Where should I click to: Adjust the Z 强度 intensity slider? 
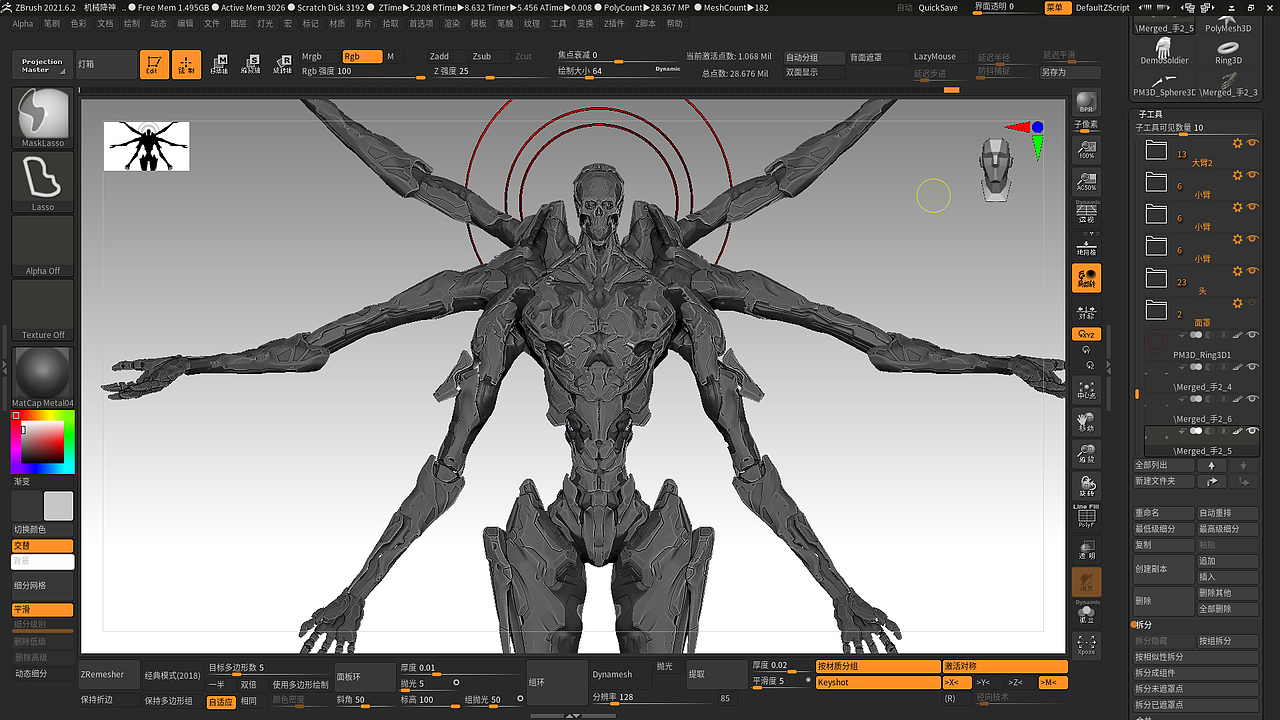(491, 72)
